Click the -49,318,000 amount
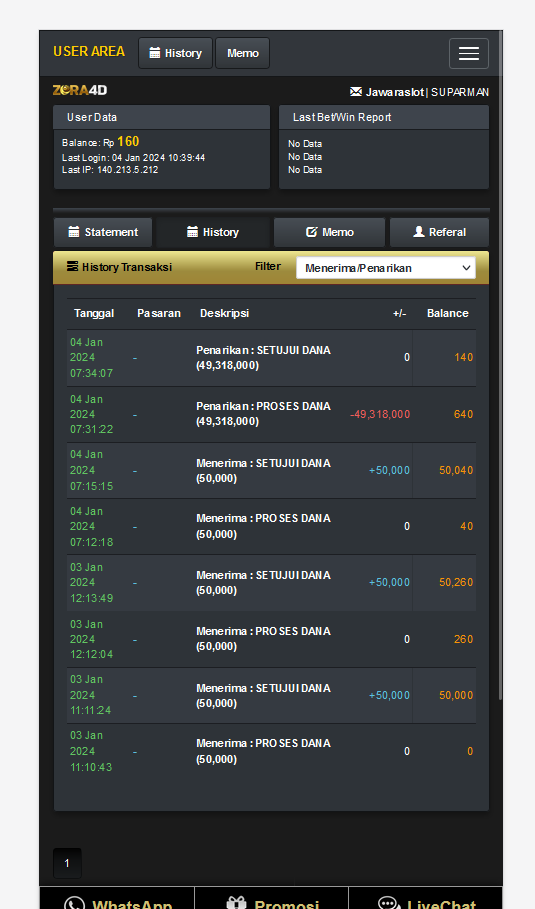Image resolution: width=535 pixels, height=909 pixels. click(x=380, y=414)
